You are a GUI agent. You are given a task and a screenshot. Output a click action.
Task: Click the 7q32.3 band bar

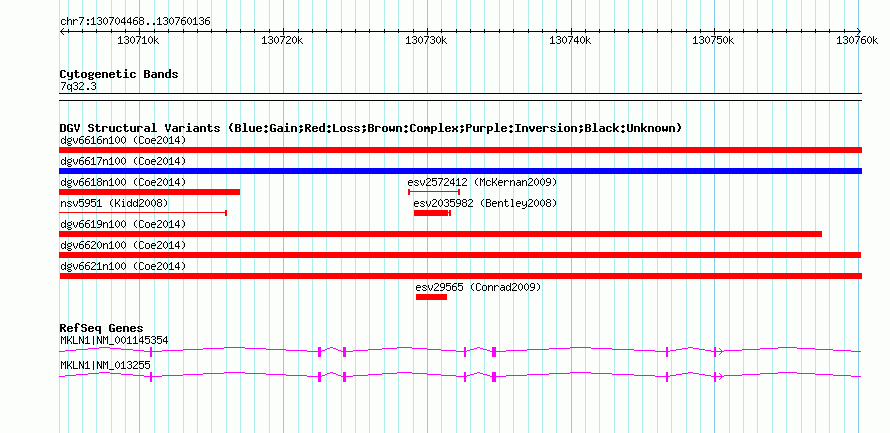click(x=460, y=97)
